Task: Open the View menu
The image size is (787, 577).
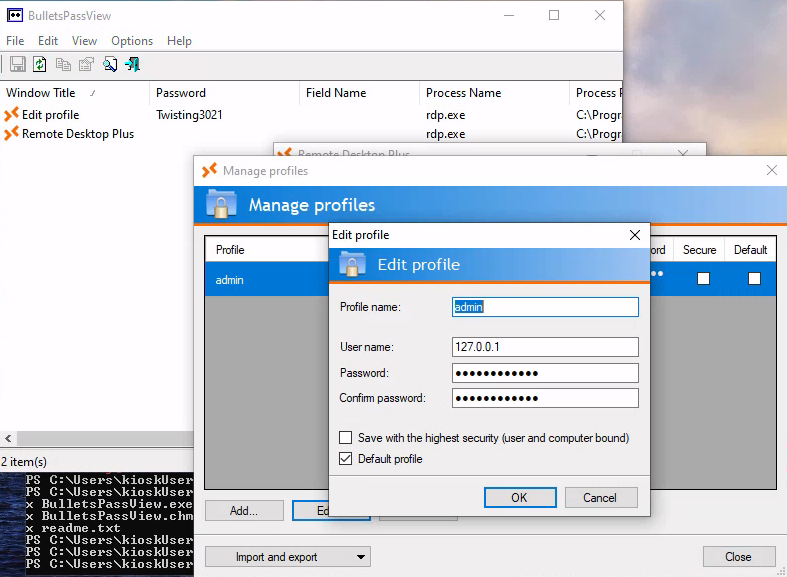Action: pyautogui.click(x=84, y=41)
